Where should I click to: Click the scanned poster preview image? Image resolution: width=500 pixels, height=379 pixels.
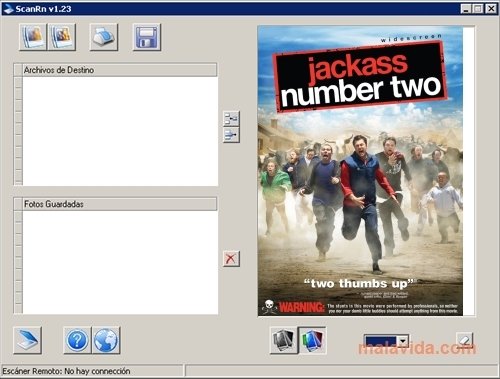(x=360, y=171)
